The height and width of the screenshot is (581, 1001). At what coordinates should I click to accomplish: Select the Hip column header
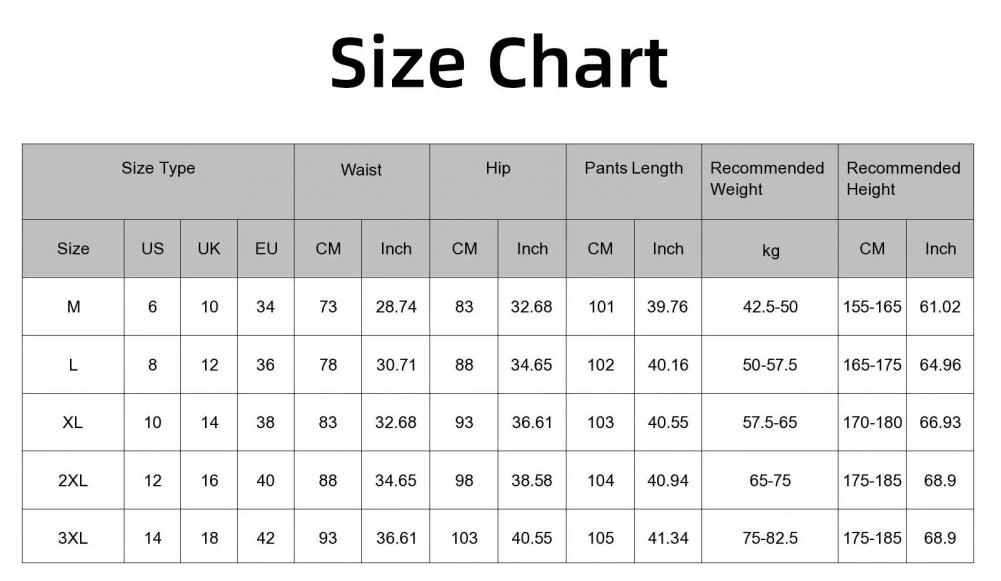pos(498,169)
